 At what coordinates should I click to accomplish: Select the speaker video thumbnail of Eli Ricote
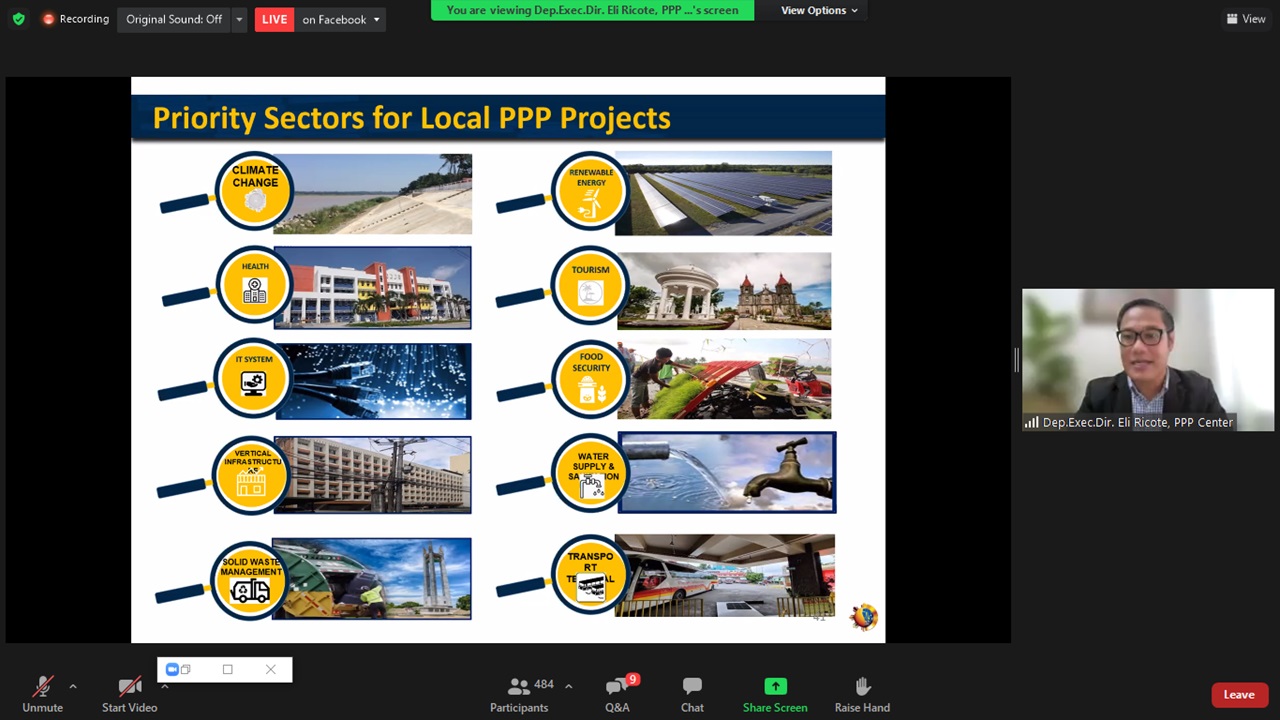[1147, 360]
